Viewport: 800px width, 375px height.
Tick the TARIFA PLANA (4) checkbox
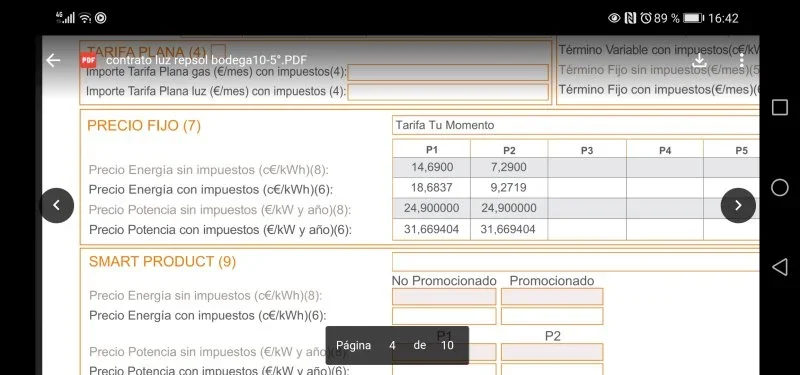[218, 52]
